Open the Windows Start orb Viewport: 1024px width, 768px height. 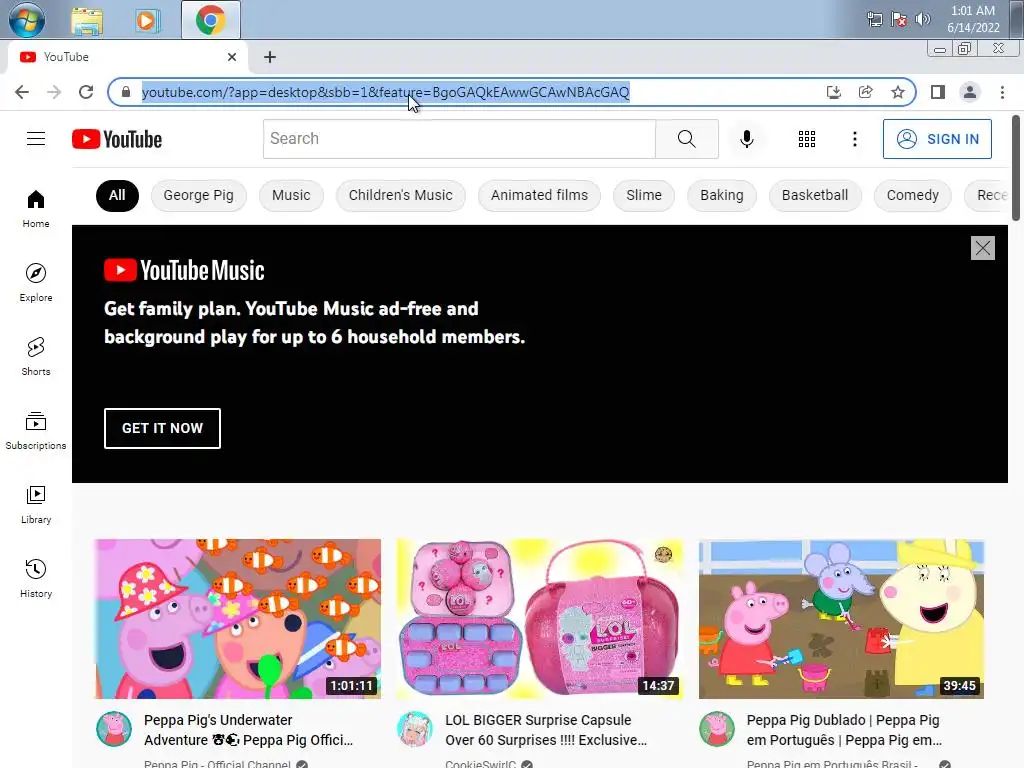pos(27,20)
